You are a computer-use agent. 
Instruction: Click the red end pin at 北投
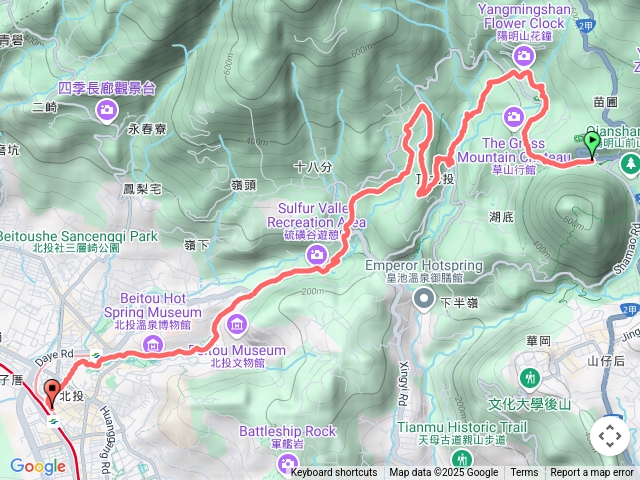52,393
